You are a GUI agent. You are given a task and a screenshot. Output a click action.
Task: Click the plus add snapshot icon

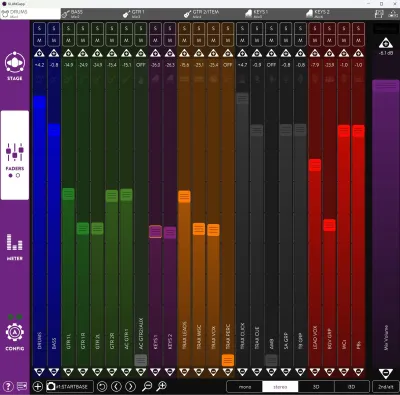(38, 386)
